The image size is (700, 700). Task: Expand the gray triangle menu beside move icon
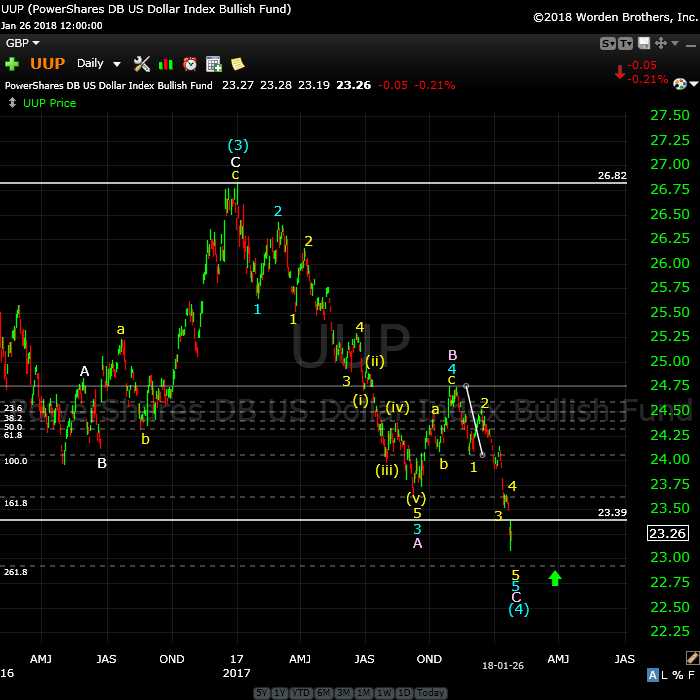pos(675,43)
